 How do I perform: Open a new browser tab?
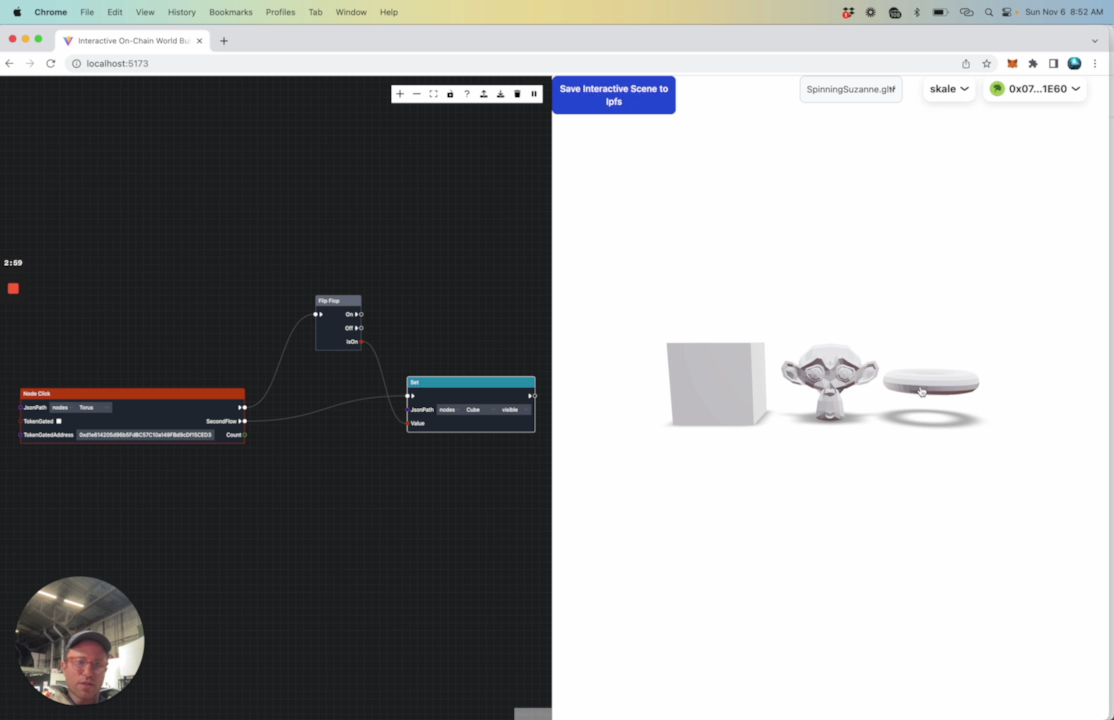(224, 41)
